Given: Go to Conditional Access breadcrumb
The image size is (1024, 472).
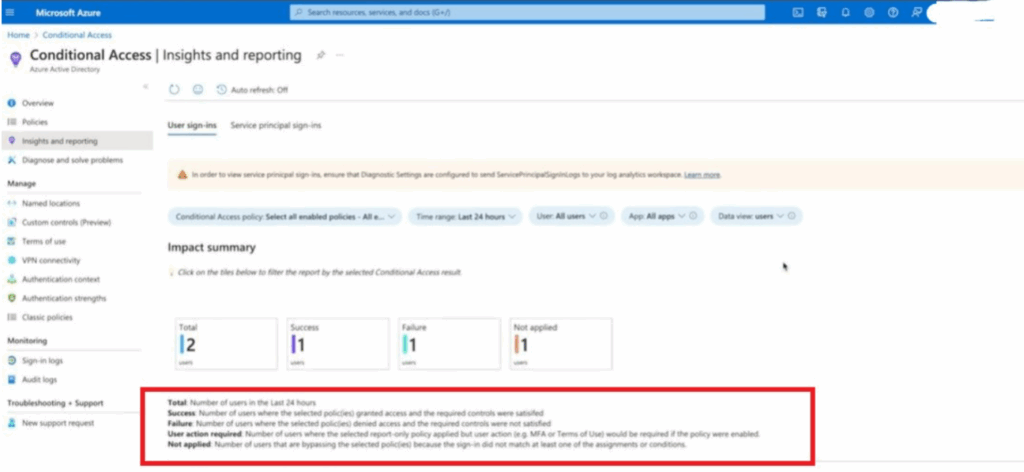Looking at the screenshot, I should coord(77,35).
